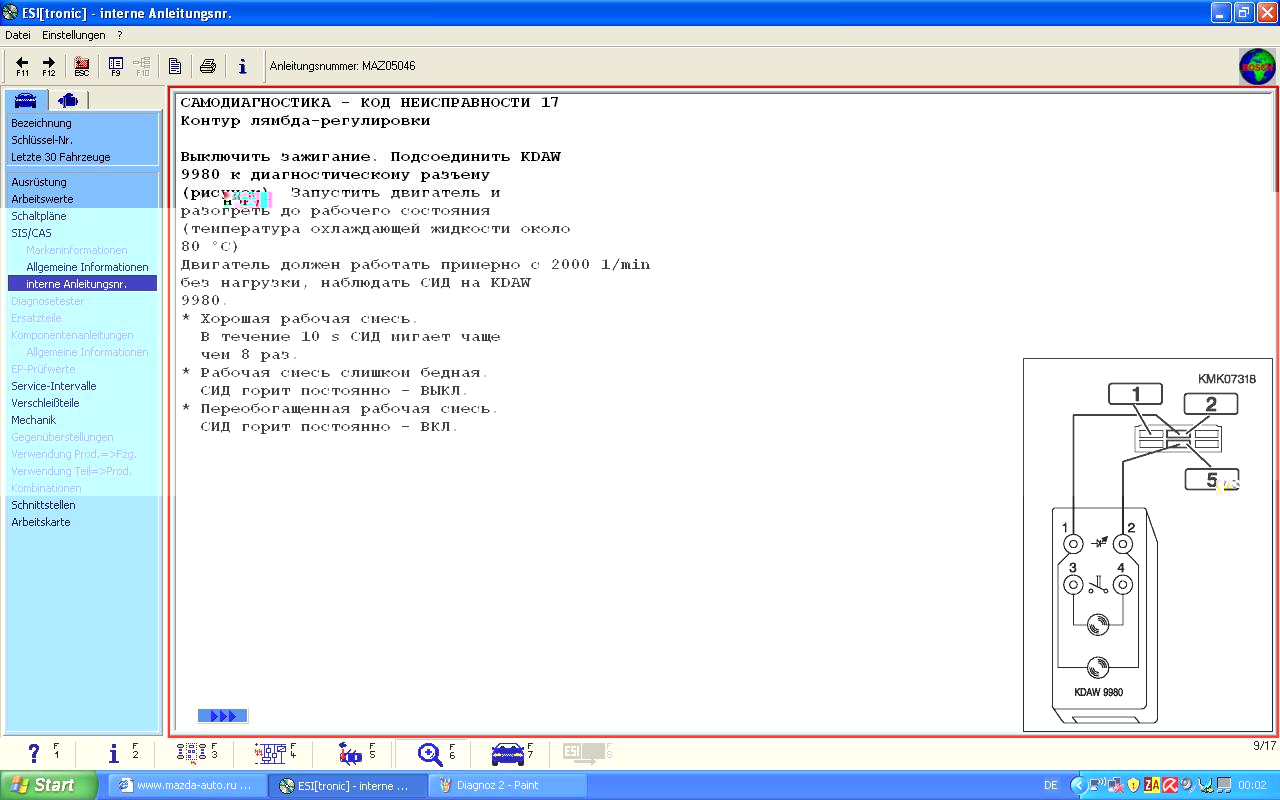
Task: Click the F11 back arrow icon
Action: click(x=22, y=66)
